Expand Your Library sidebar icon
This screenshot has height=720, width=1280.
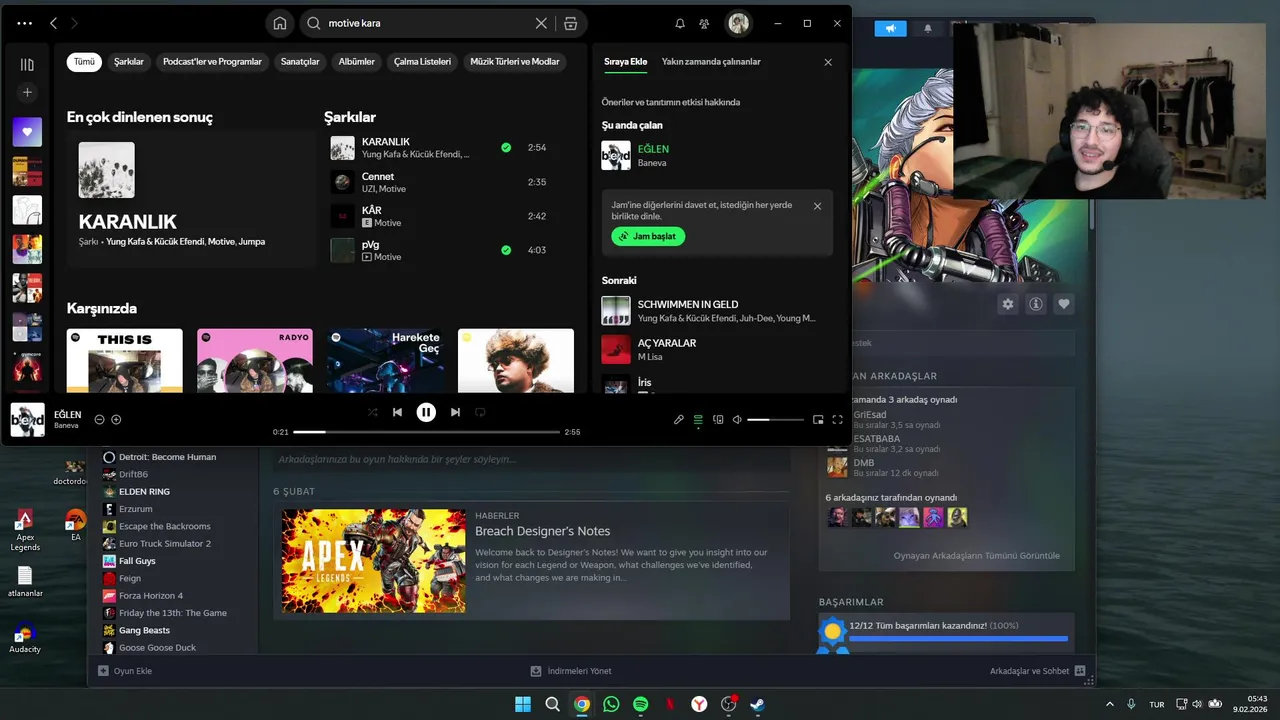tap(27, 65)
